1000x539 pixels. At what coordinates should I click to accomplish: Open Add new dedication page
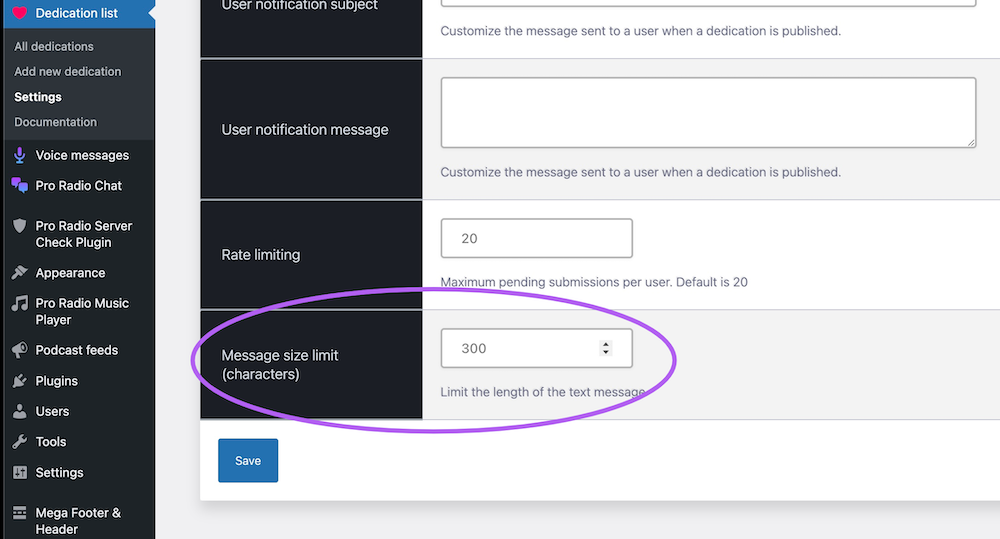point(68,71)
